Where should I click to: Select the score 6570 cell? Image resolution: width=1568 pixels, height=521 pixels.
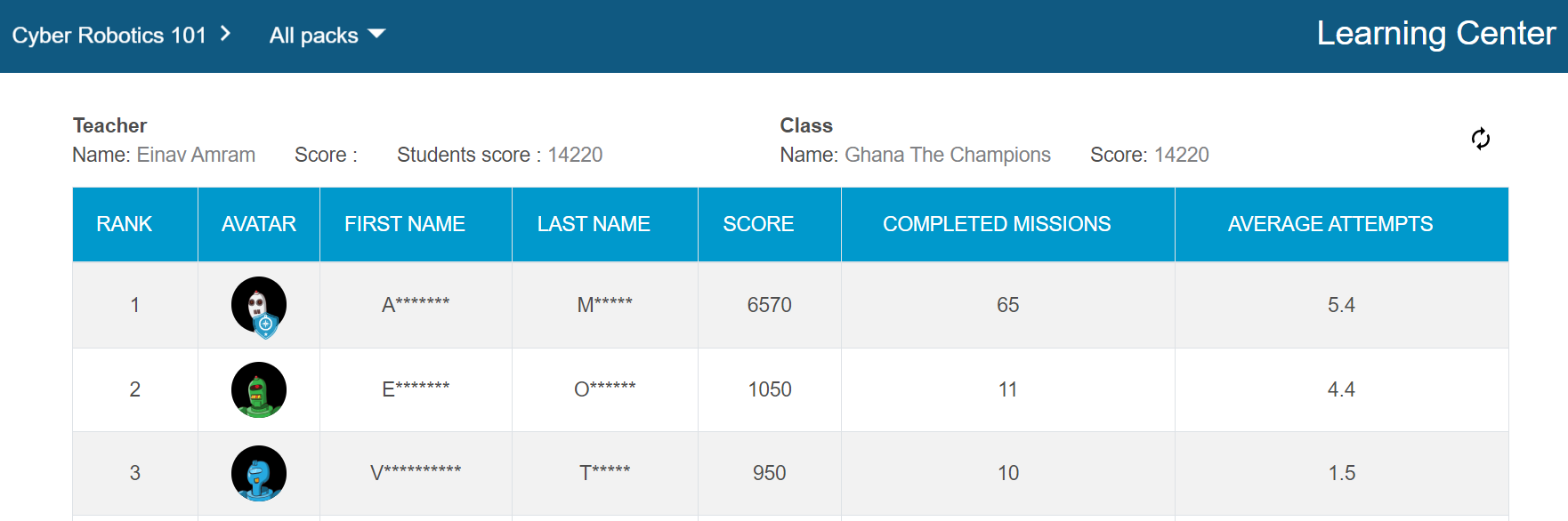tap(769, 305)
